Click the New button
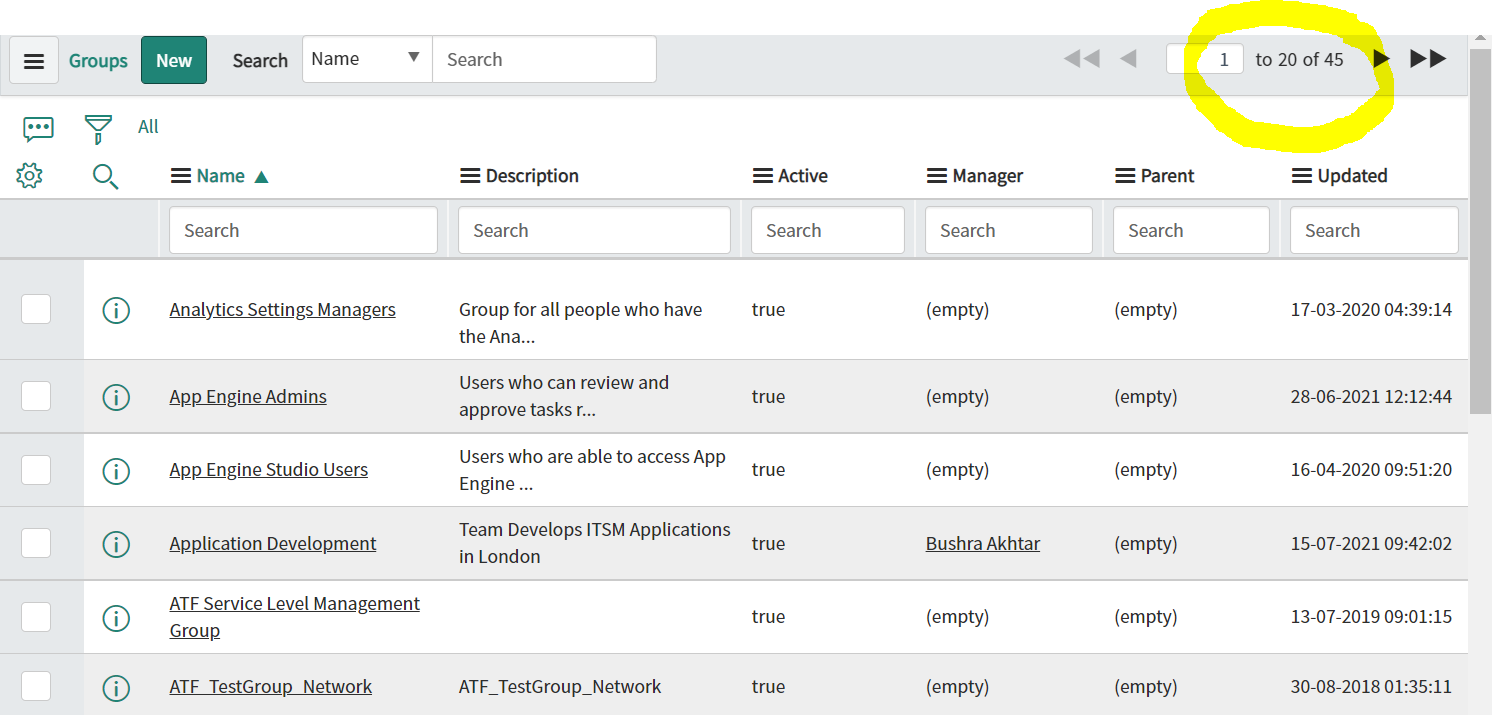 click(x=174, y=61)
